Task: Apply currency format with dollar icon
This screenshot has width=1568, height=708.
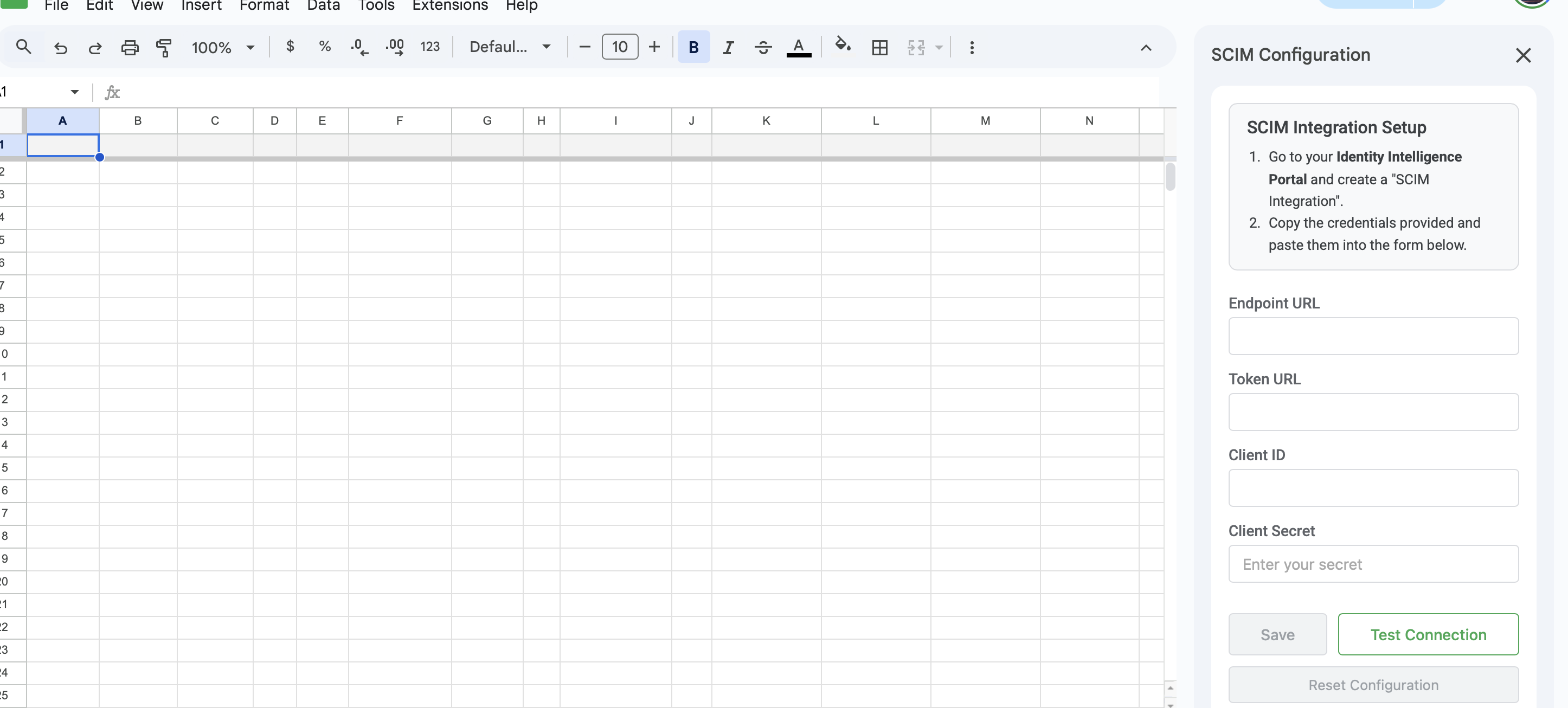Action: pyautogui.click(x=290, y=47)
